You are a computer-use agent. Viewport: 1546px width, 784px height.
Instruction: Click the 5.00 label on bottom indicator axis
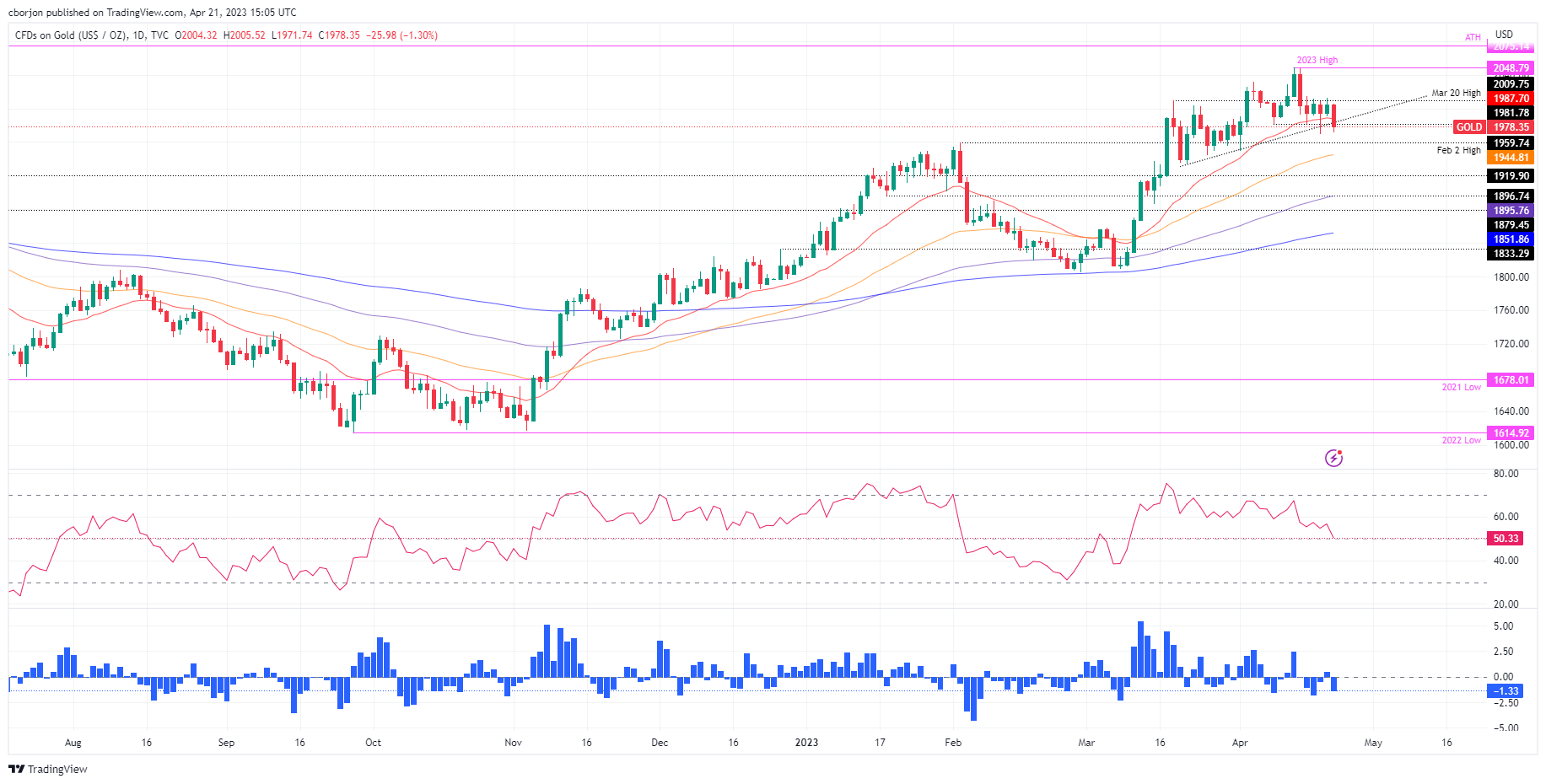(x=1503, y=626)
